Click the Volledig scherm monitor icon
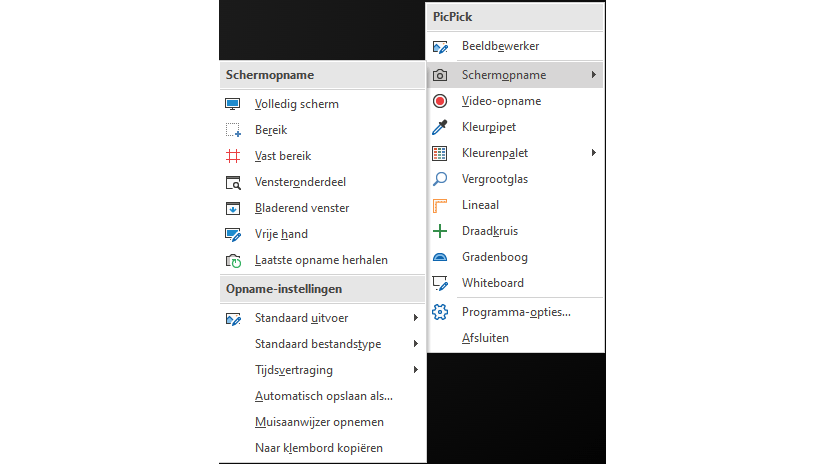This screenshot has width=825, height=464. click(233, 104)
